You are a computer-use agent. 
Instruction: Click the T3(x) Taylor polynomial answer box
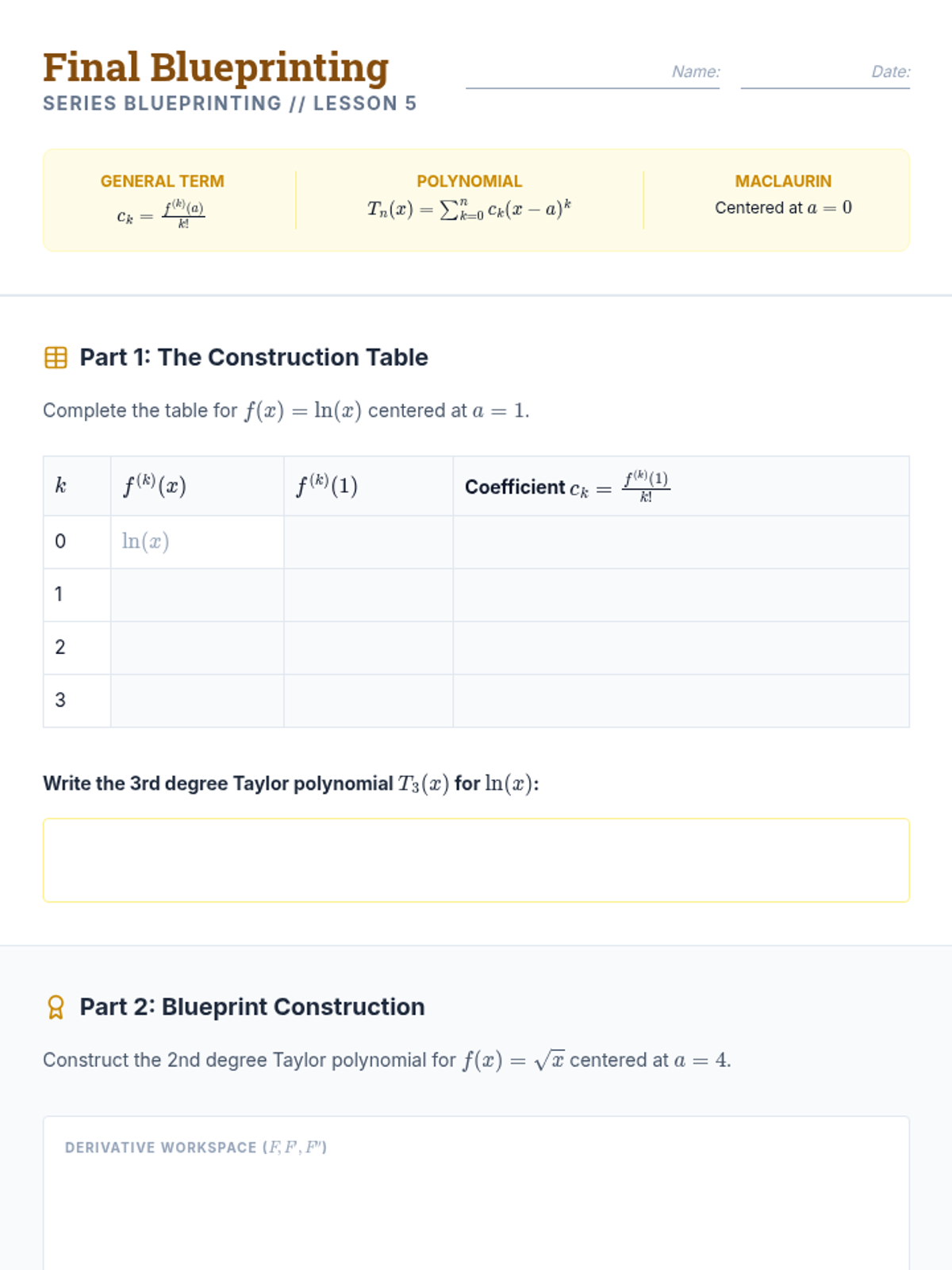coord(476,860)
